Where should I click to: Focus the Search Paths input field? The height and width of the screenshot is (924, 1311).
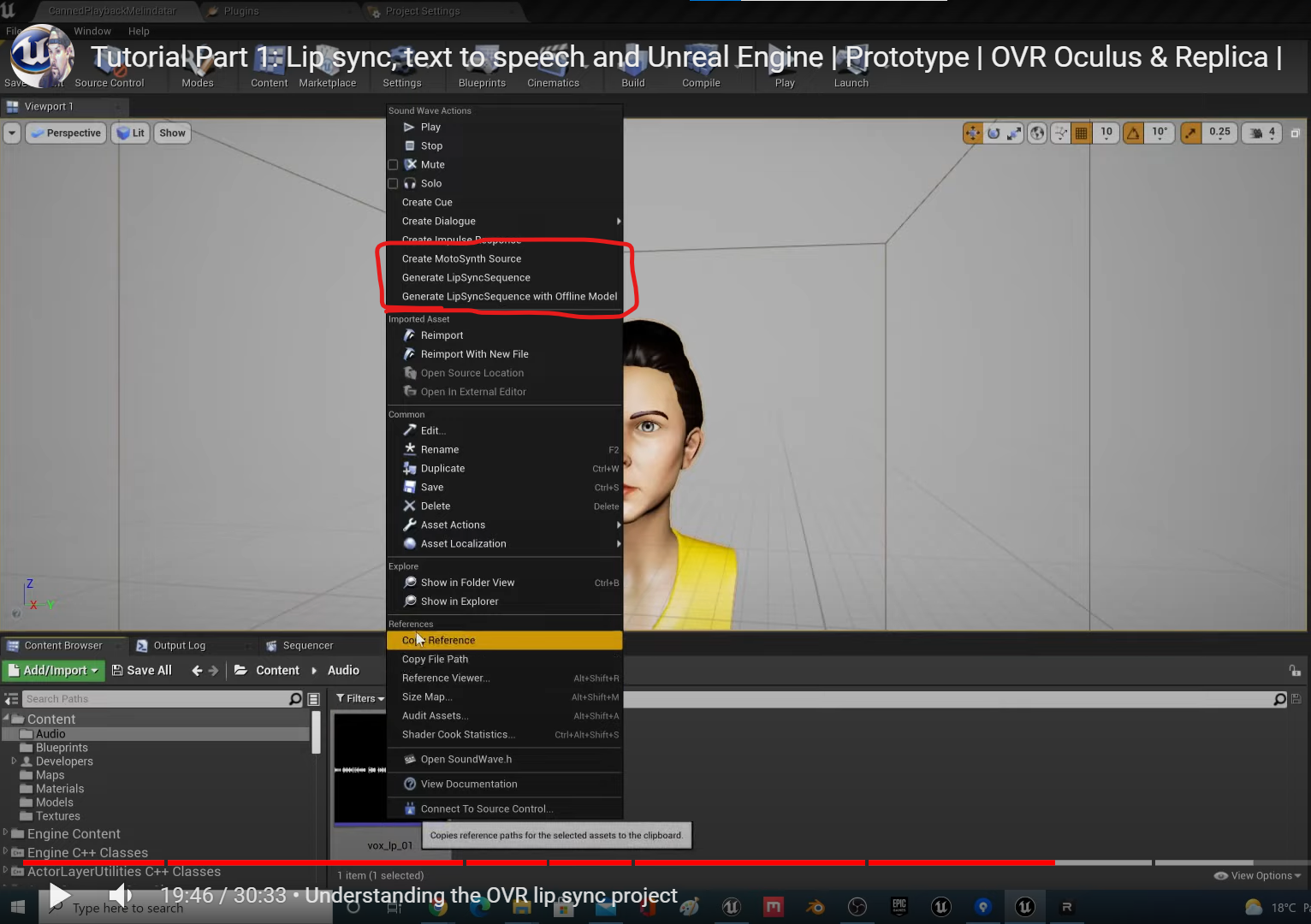[x=155, y=699]
